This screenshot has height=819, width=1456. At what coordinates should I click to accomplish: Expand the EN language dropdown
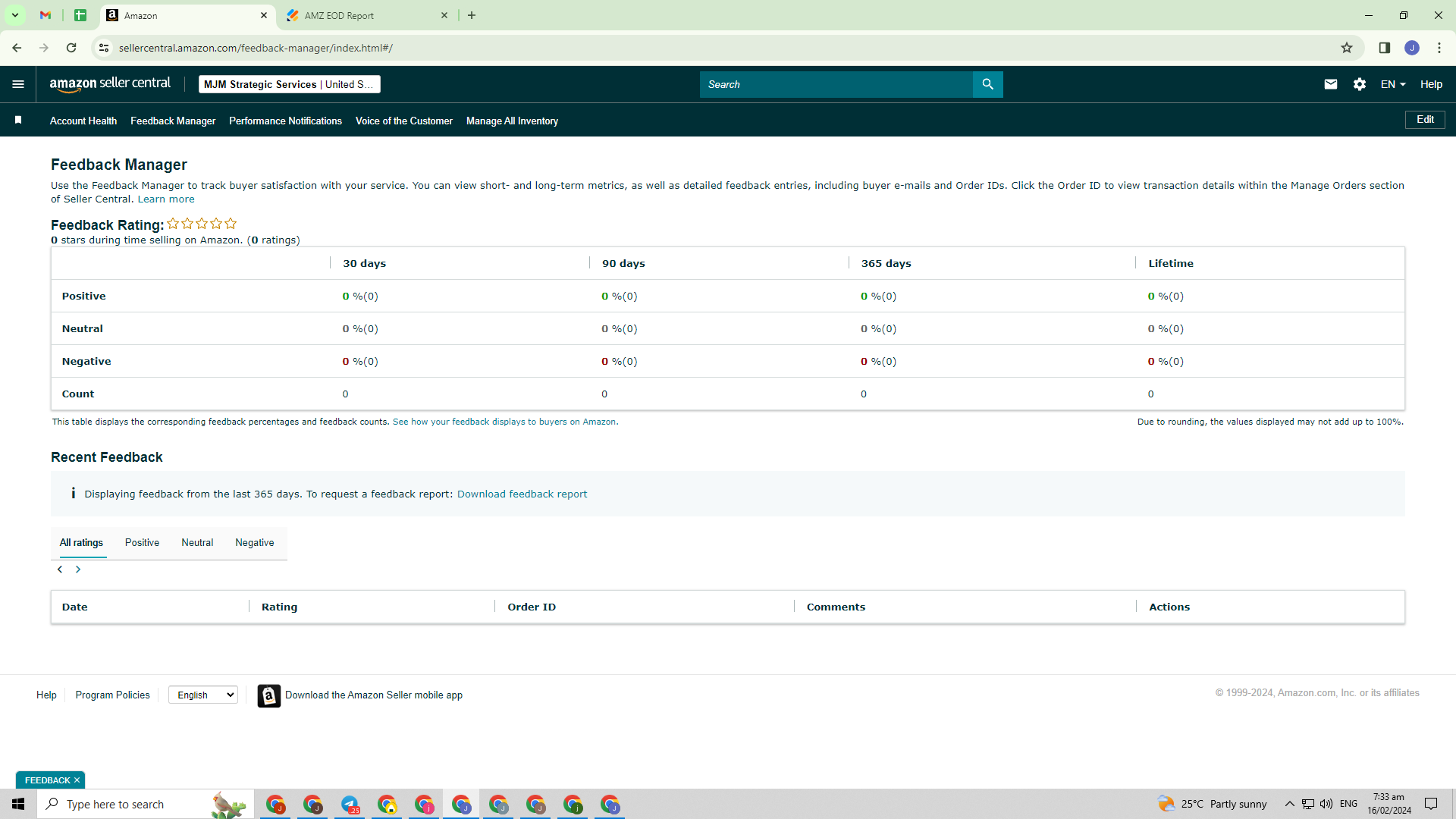1393,84
